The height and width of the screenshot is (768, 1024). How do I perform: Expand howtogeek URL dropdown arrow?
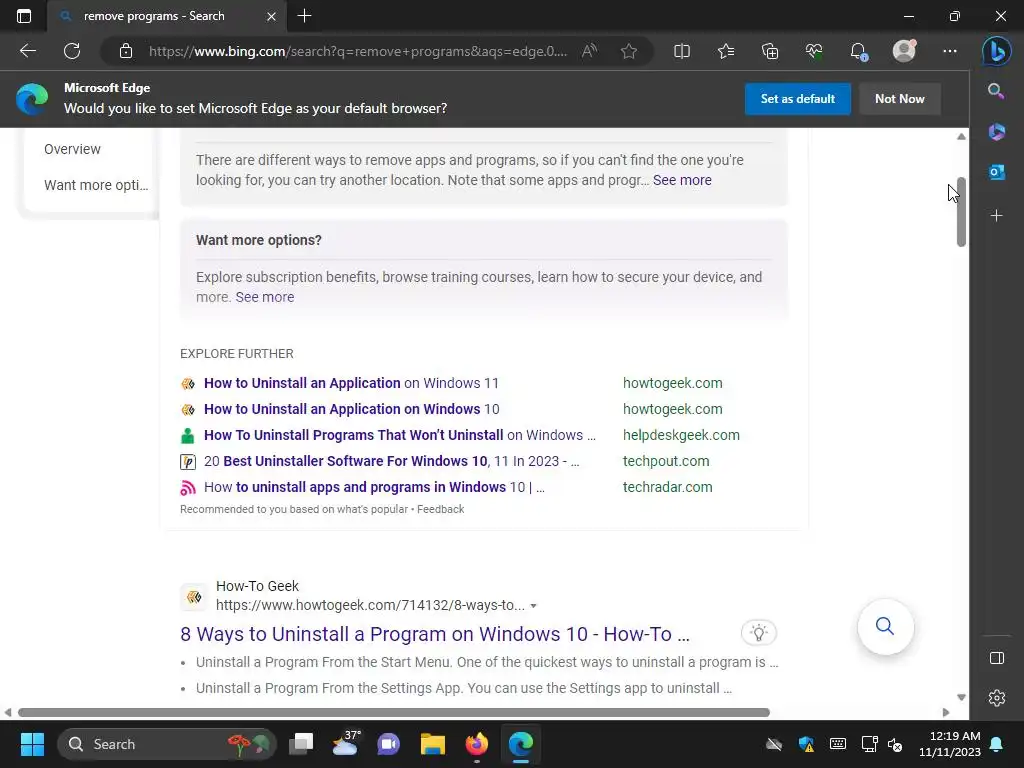pyautogui.click(x=534, y=606)
